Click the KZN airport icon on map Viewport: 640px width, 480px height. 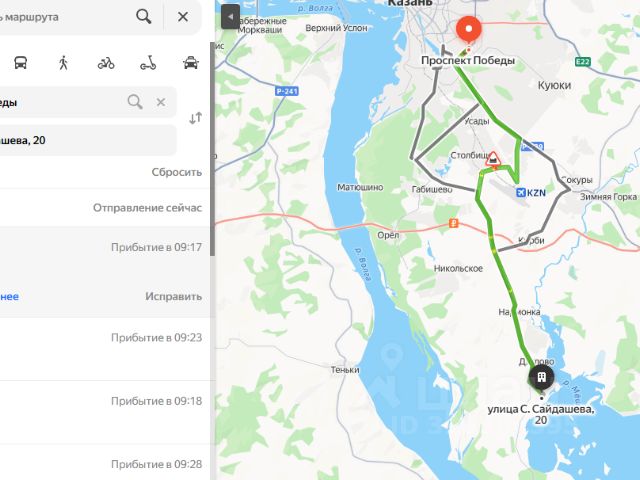[x=520, y=192]
